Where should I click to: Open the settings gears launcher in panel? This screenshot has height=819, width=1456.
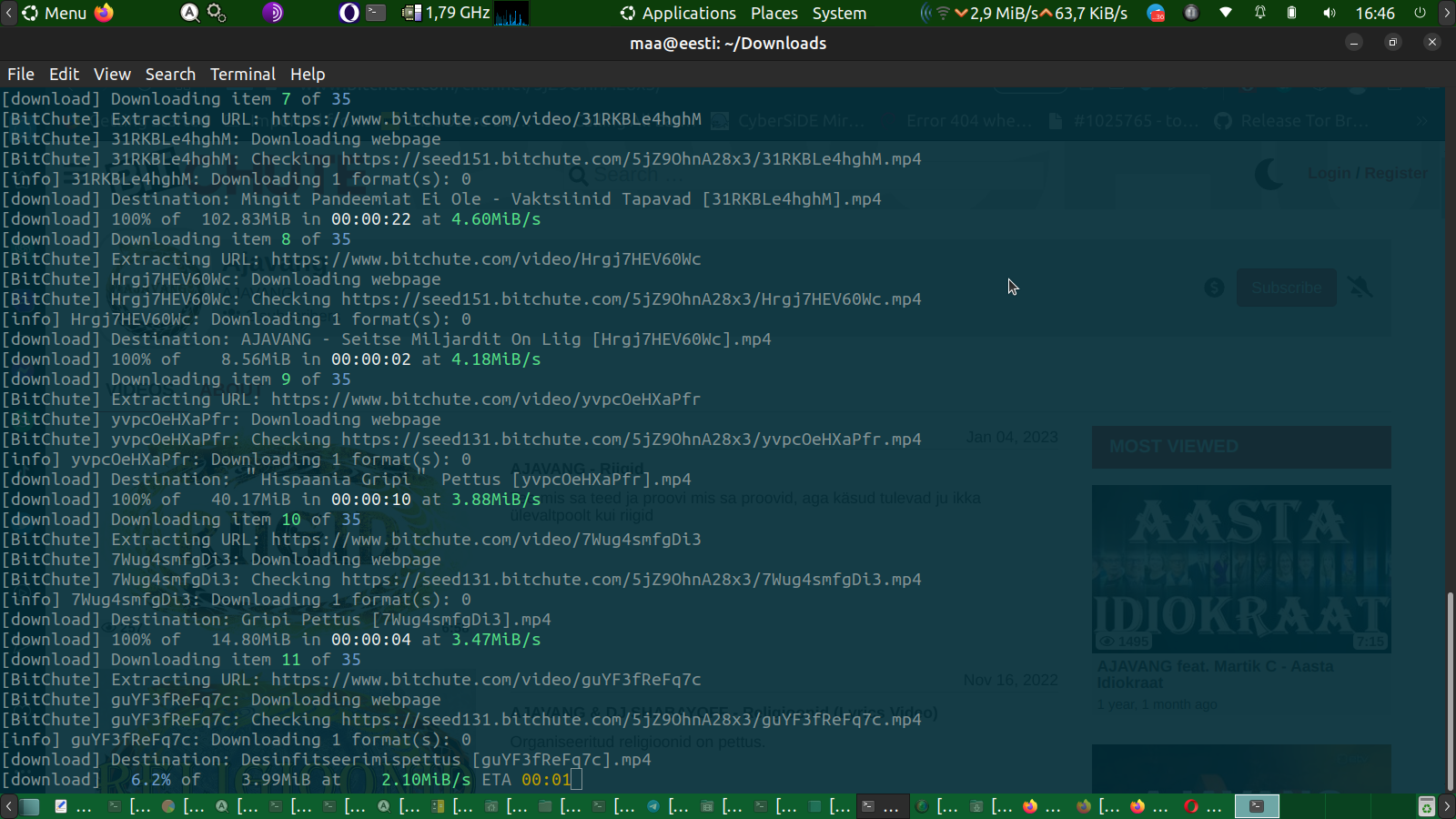coord(217,13)
